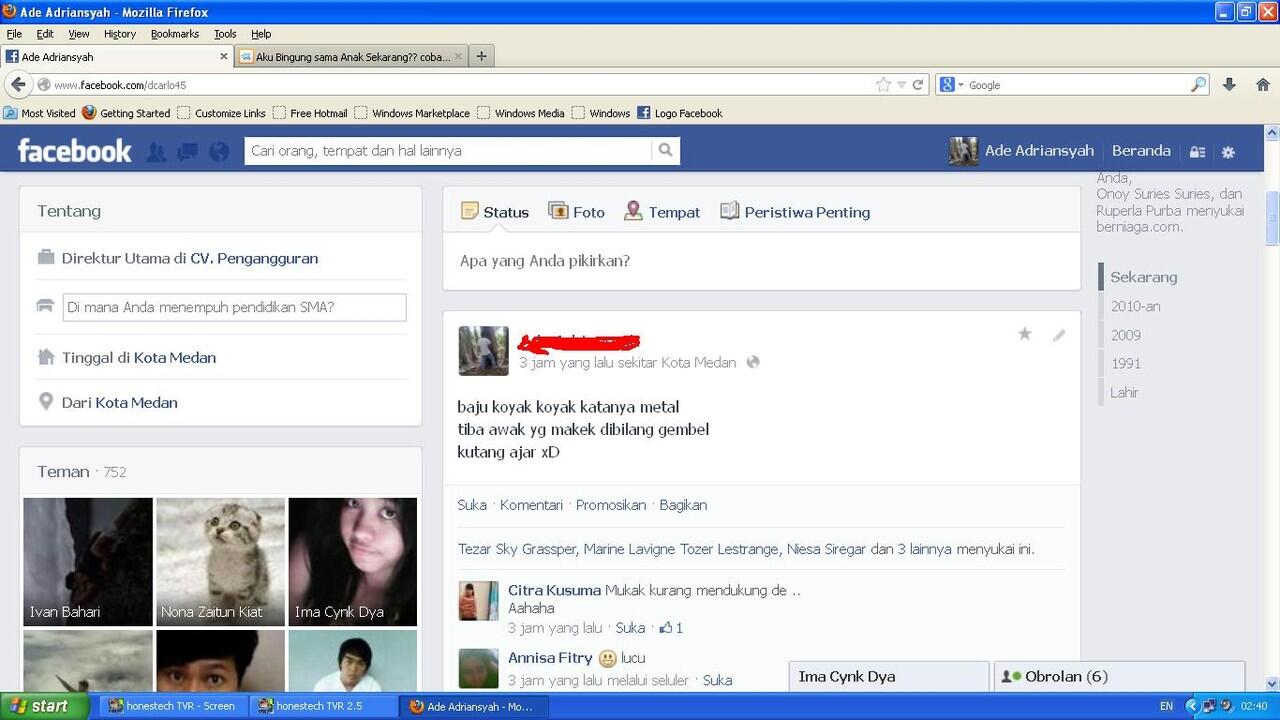Click the high school education input field

[234, 307]
